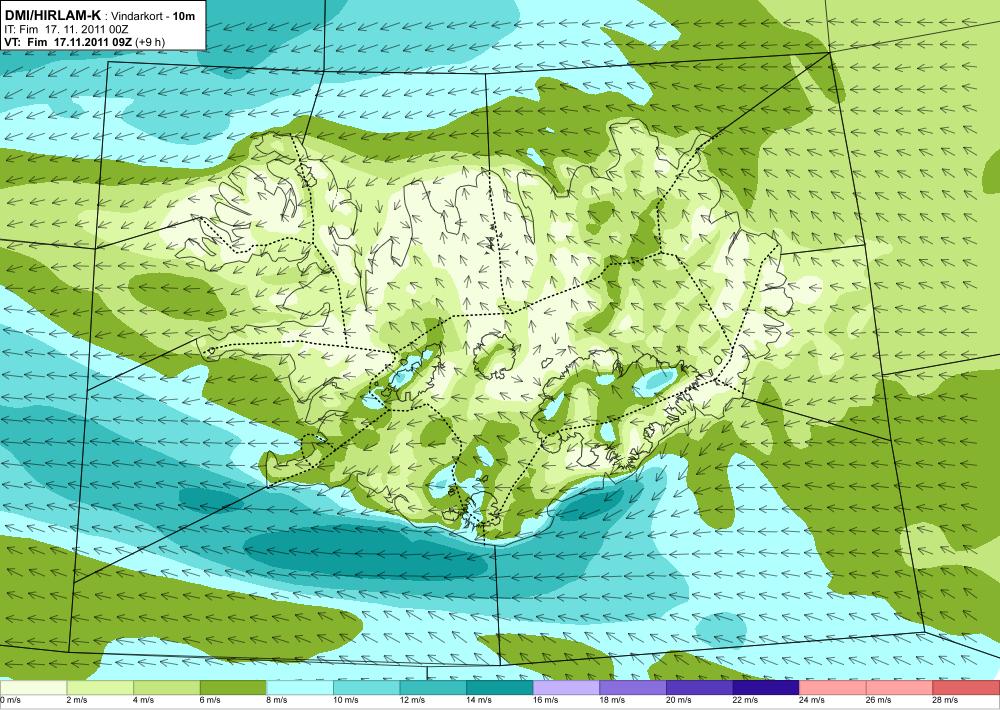The height and width of the screenshot is (710, 1000).
Task: Click the "8 m/s" legend label
Action: 277,700
